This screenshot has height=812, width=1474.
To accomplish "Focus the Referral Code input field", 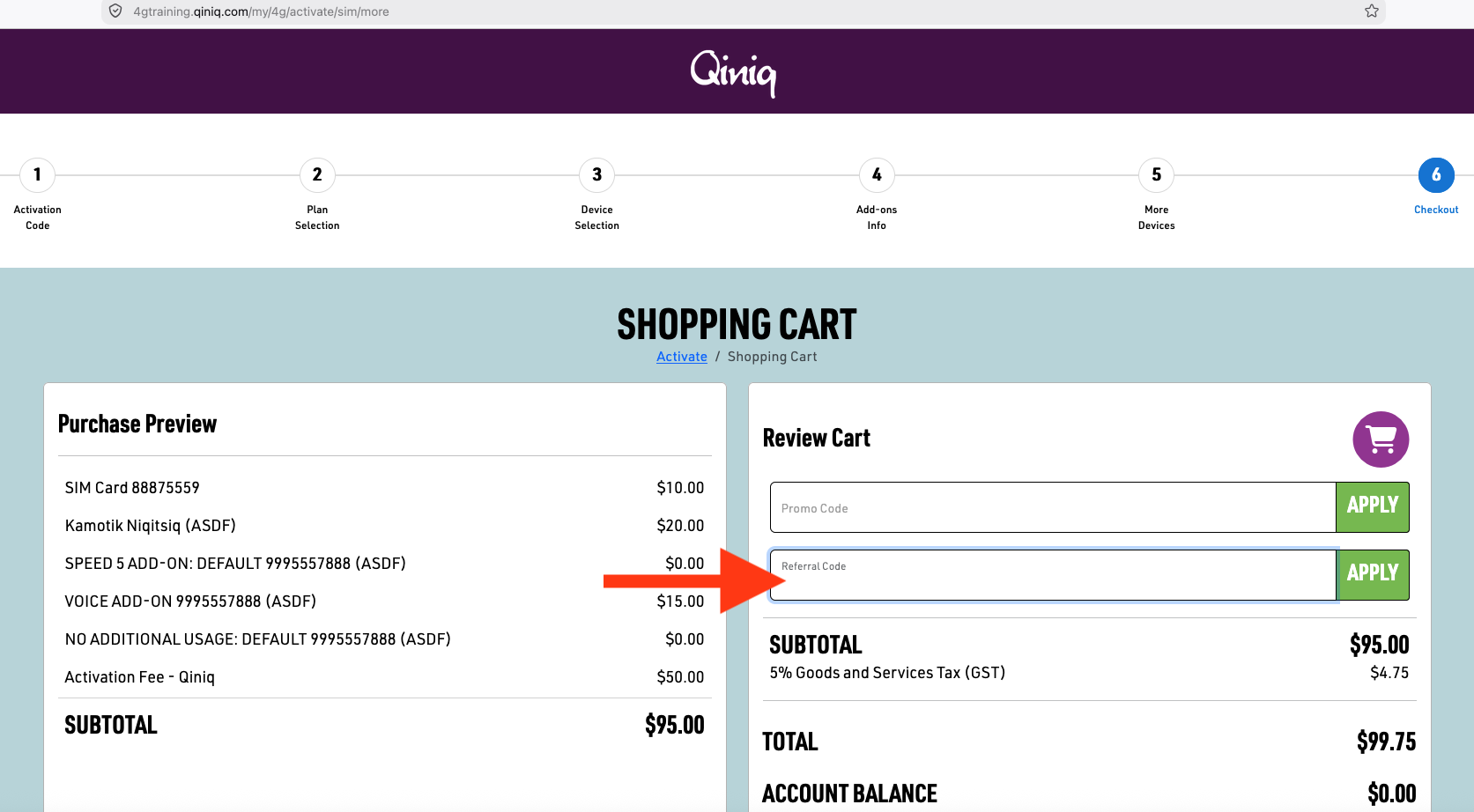I will pyautogui.click(x=1053, y=575).
